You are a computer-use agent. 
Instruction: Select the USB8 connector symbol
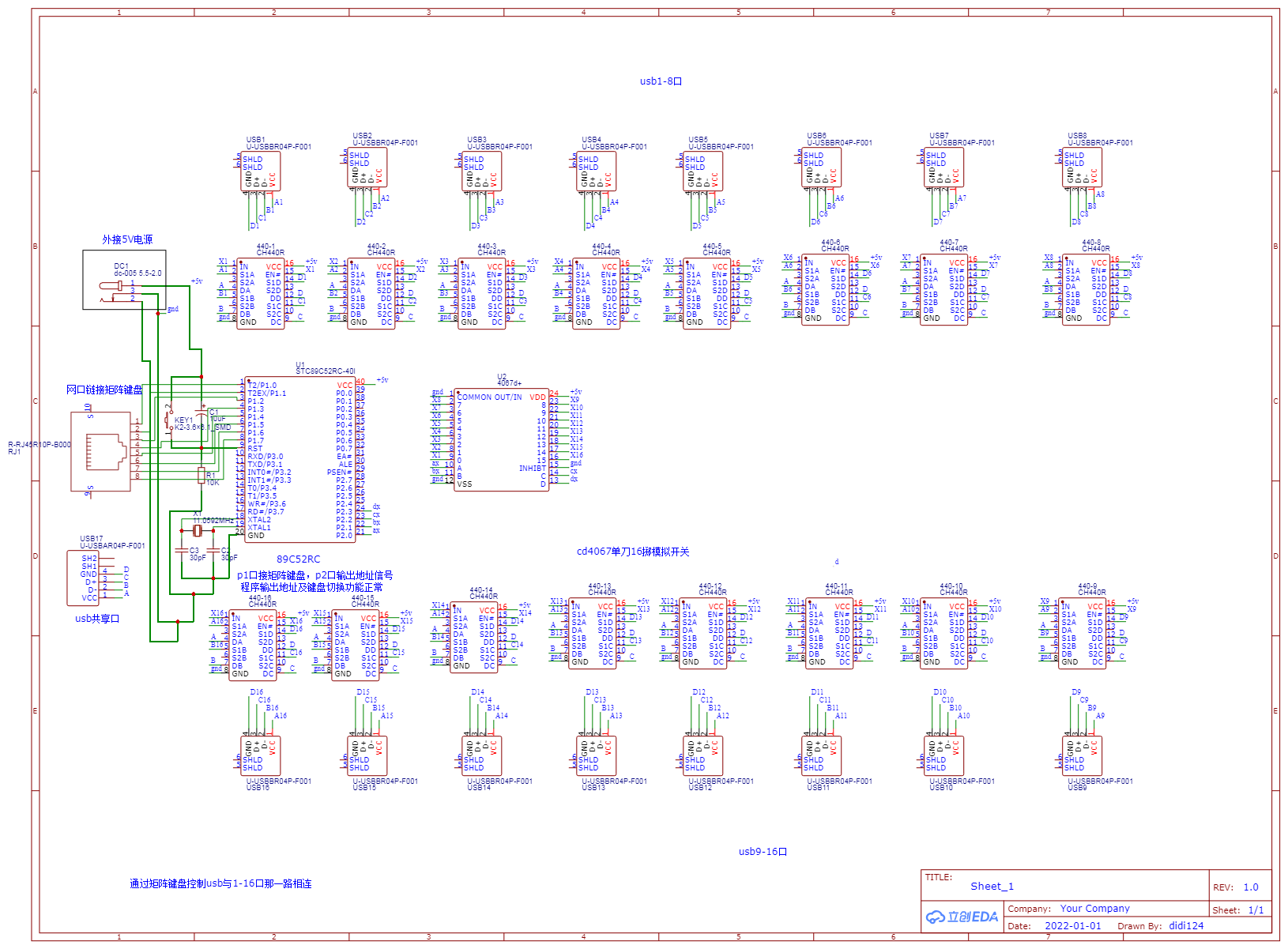[1083, 168]
